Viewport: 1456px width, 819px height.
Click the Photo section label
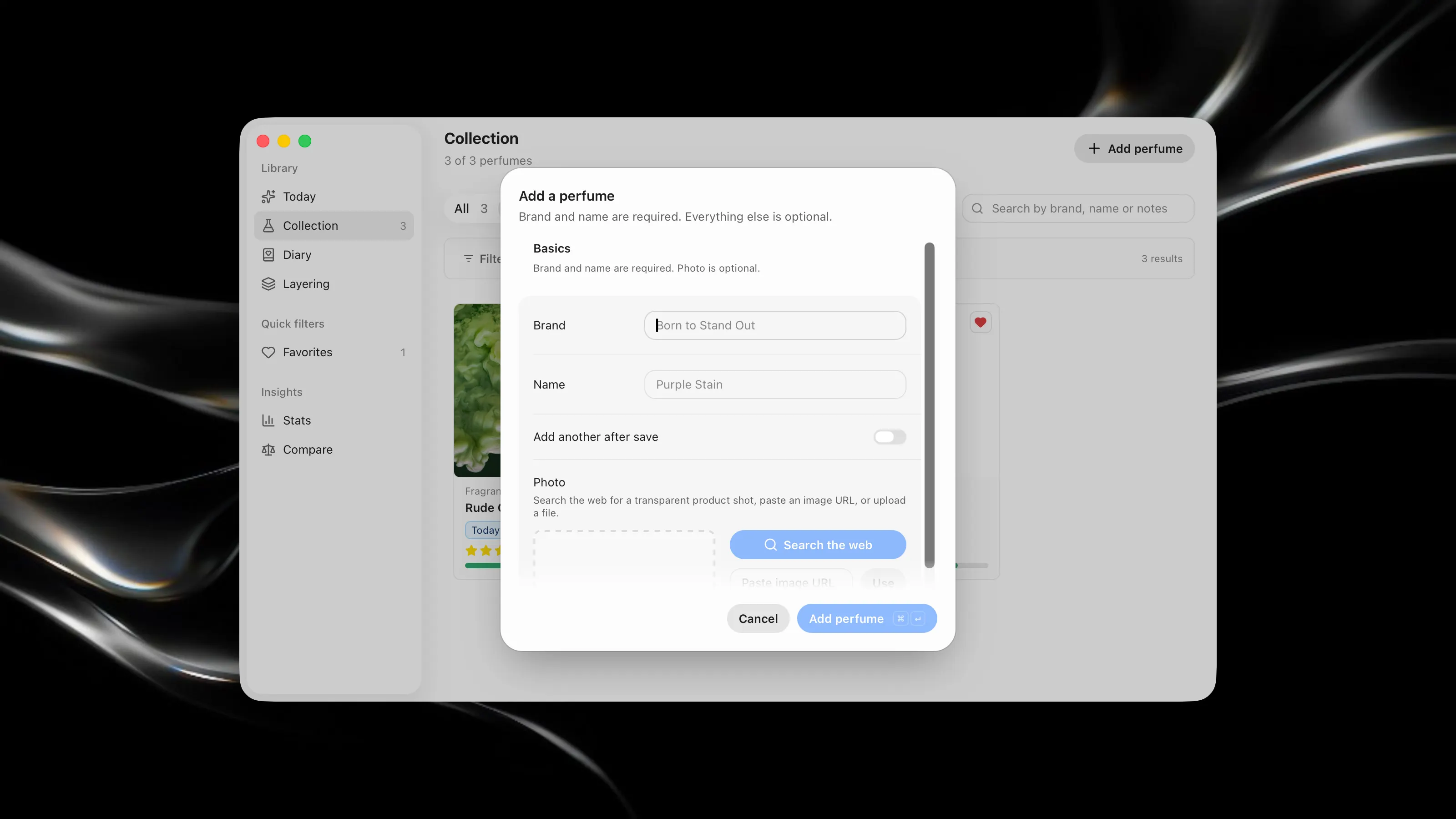(549, 482)
